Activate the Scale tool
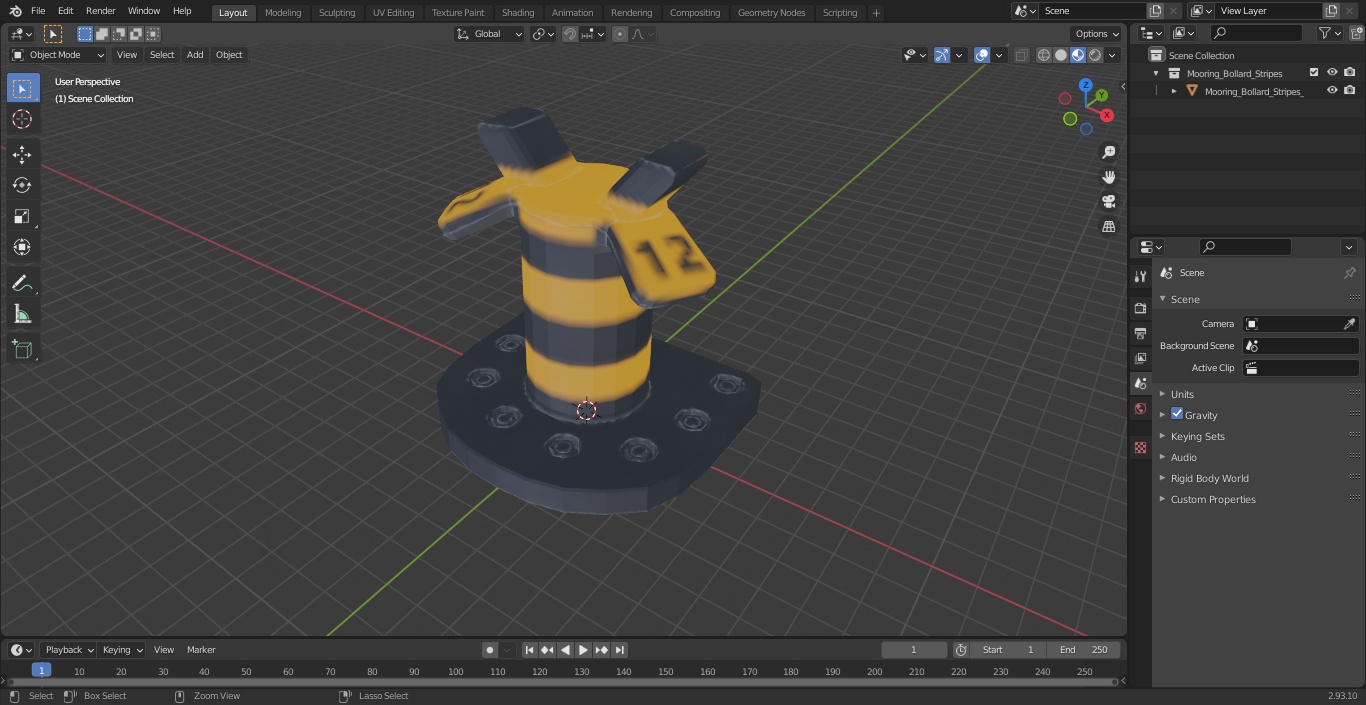This screenshot has height=705, width=1366. [x=22, y=216]
